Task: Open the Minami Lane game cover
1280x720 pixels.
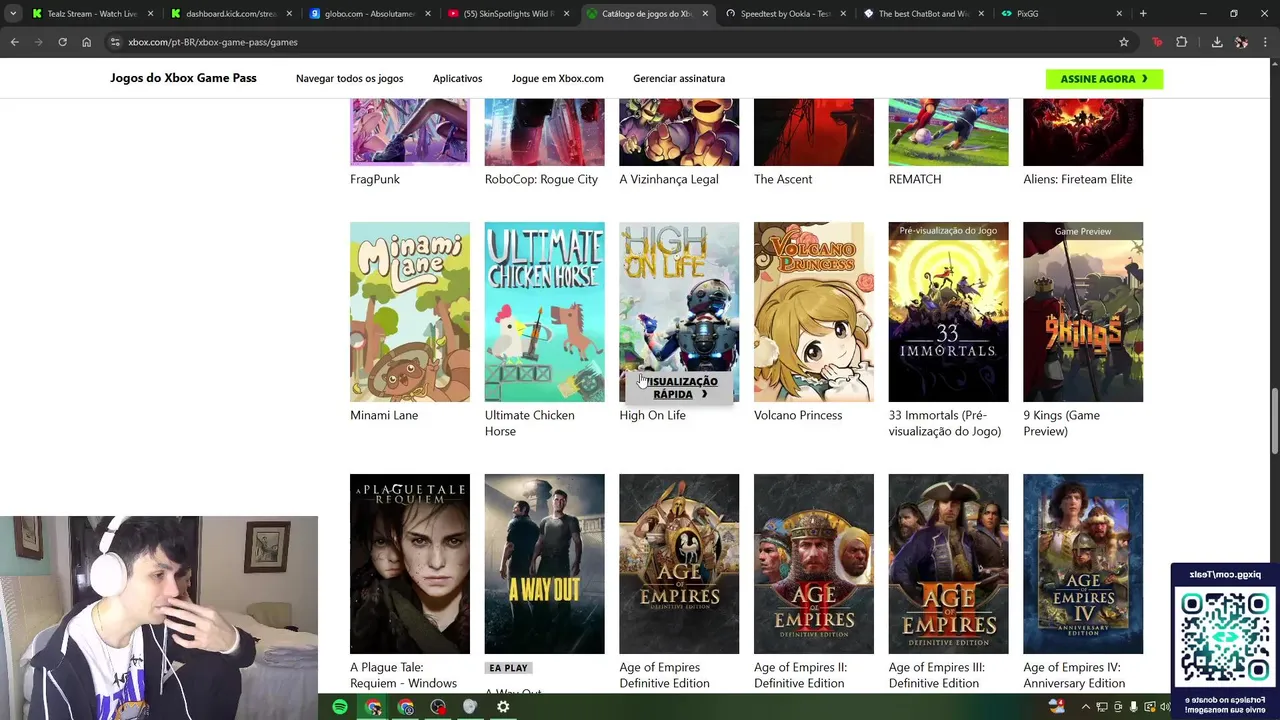Action: point(410,312)
